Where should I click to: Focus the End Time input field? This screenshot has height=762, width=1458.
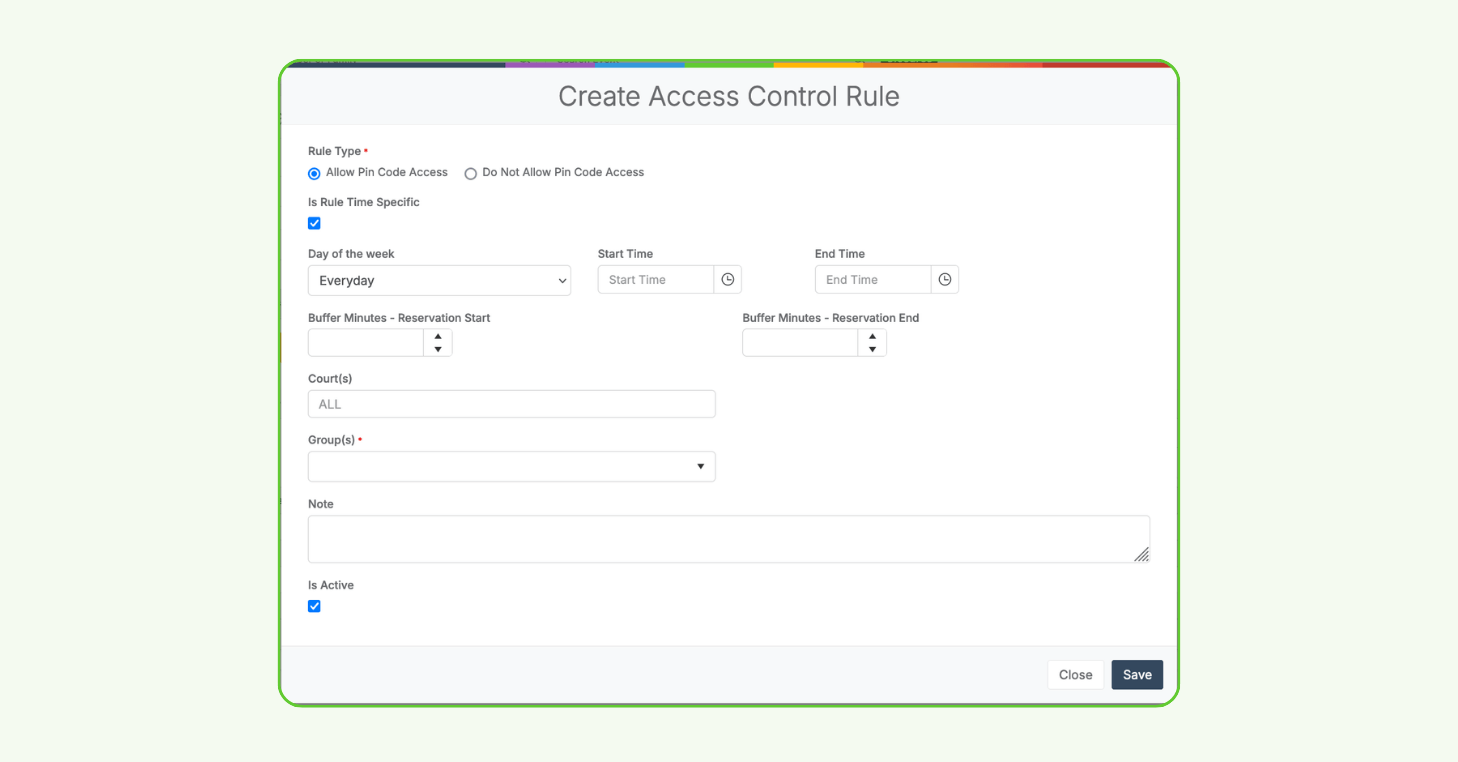click(873, 280)
